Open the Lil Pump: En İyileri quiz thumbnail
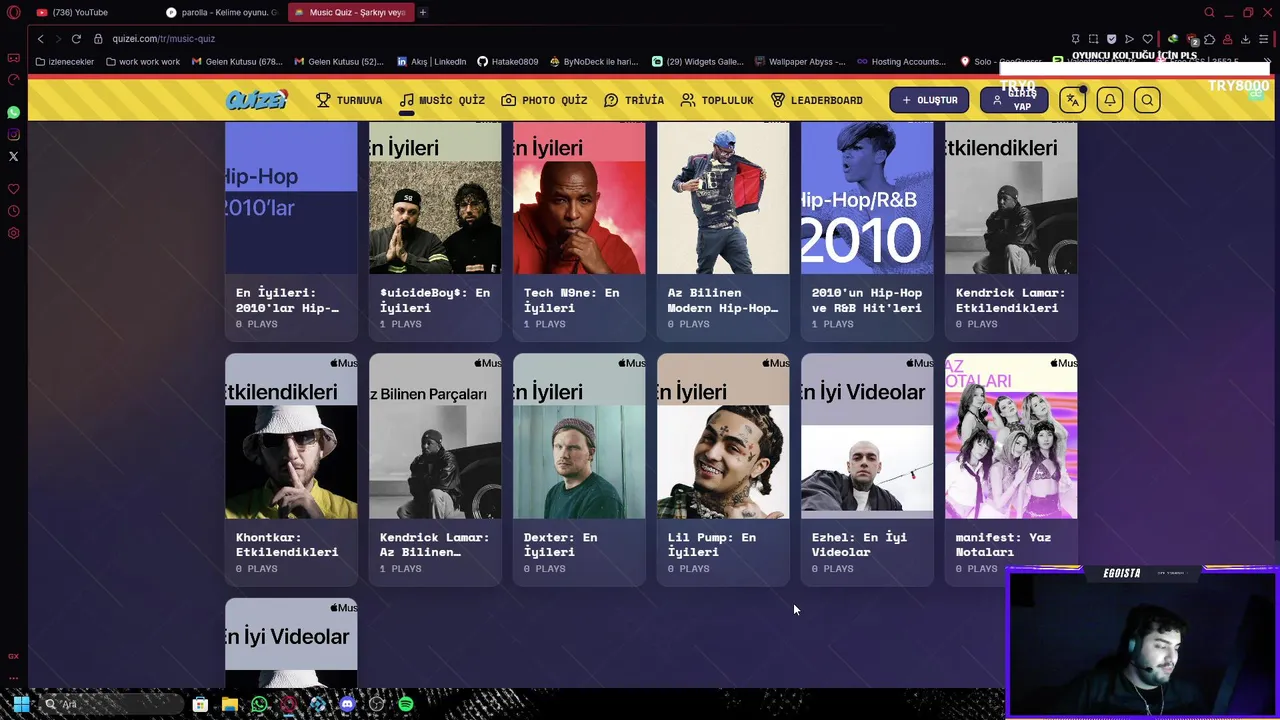This screenshot has width=1280, height=720. [x=723, y=436]
